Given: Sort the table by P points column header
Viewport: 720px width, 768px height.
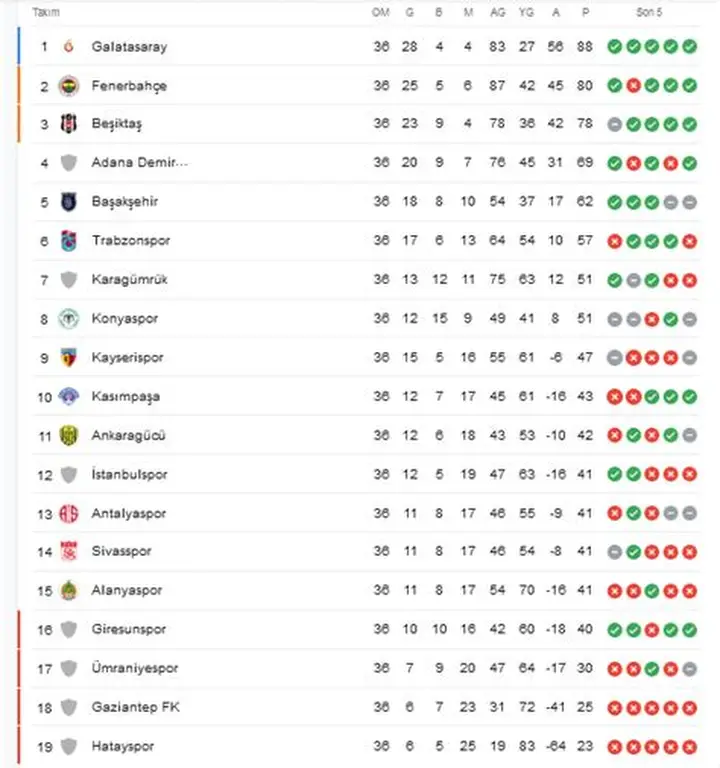Looking at the screenshot, I should [585, 13].
